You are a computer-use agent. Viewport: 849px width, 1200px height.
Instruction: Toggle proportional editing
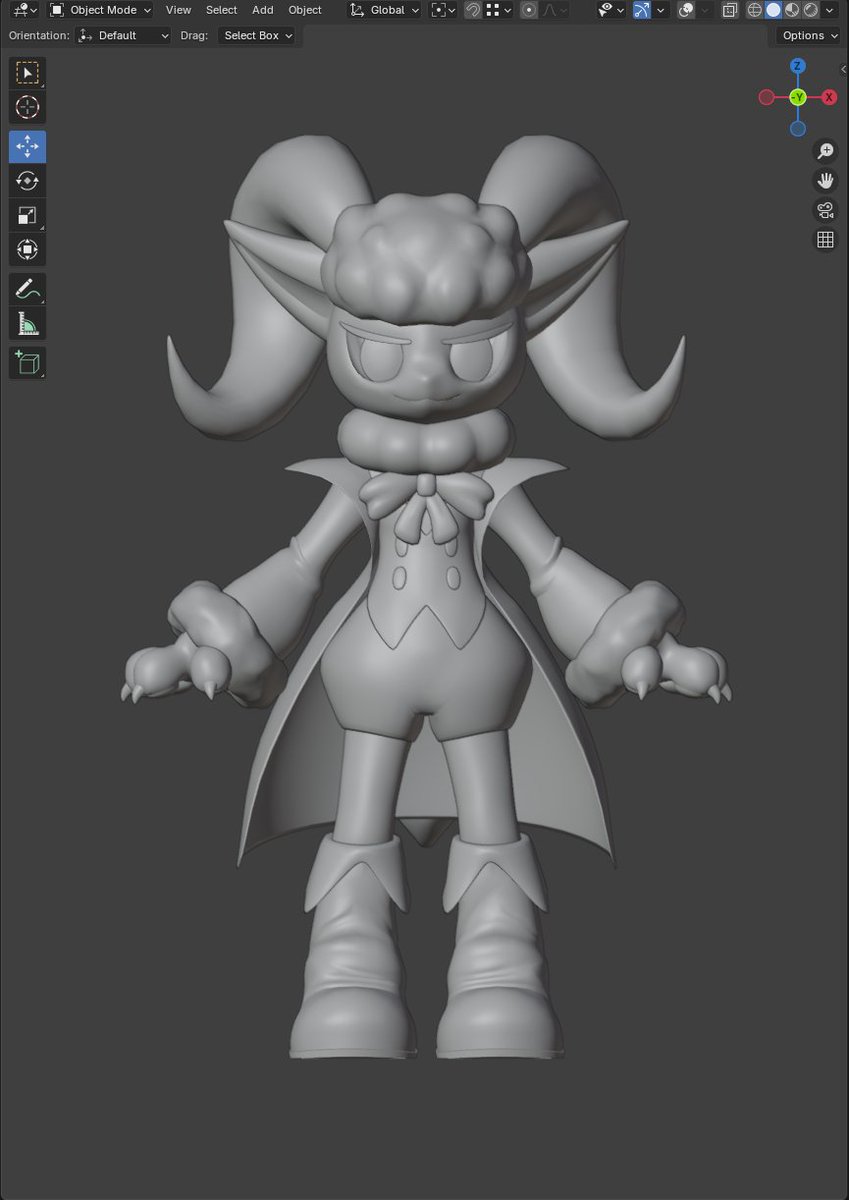pos(528,10)
